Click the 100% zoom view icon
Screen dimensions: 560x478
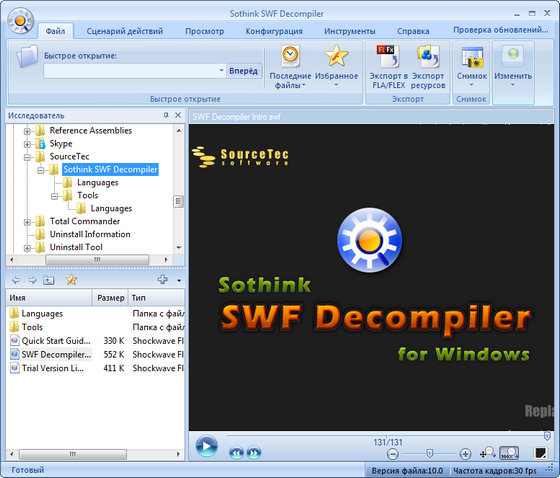pos(509,453)
